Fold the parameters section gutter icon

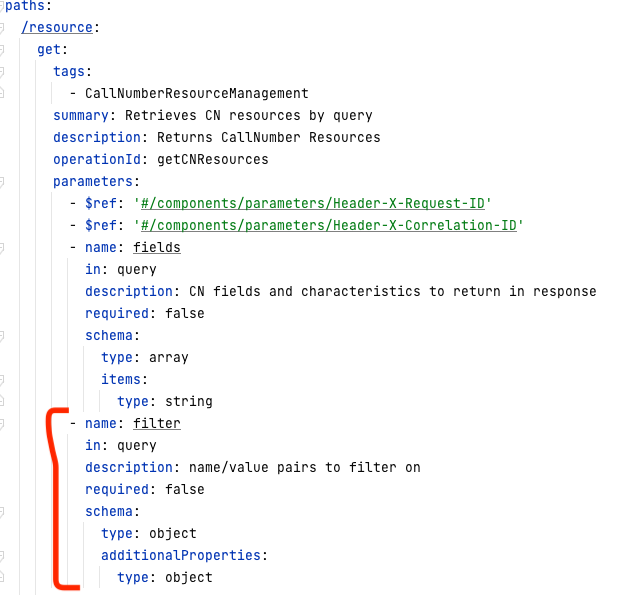point(2,181)
